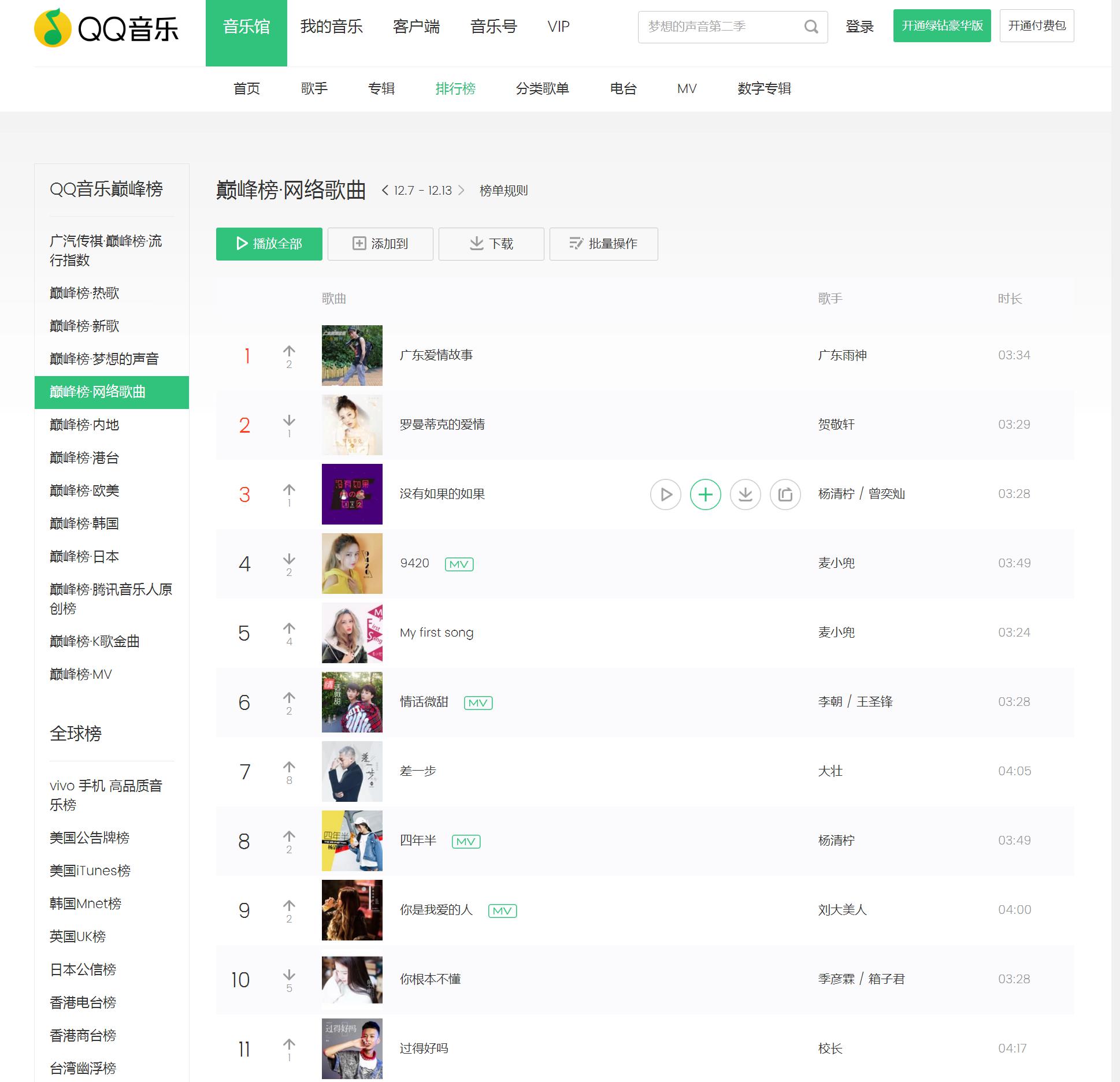Download the song 没有如果的如果
This screenshot has height=1082, width=1120.
click(746, 494)
